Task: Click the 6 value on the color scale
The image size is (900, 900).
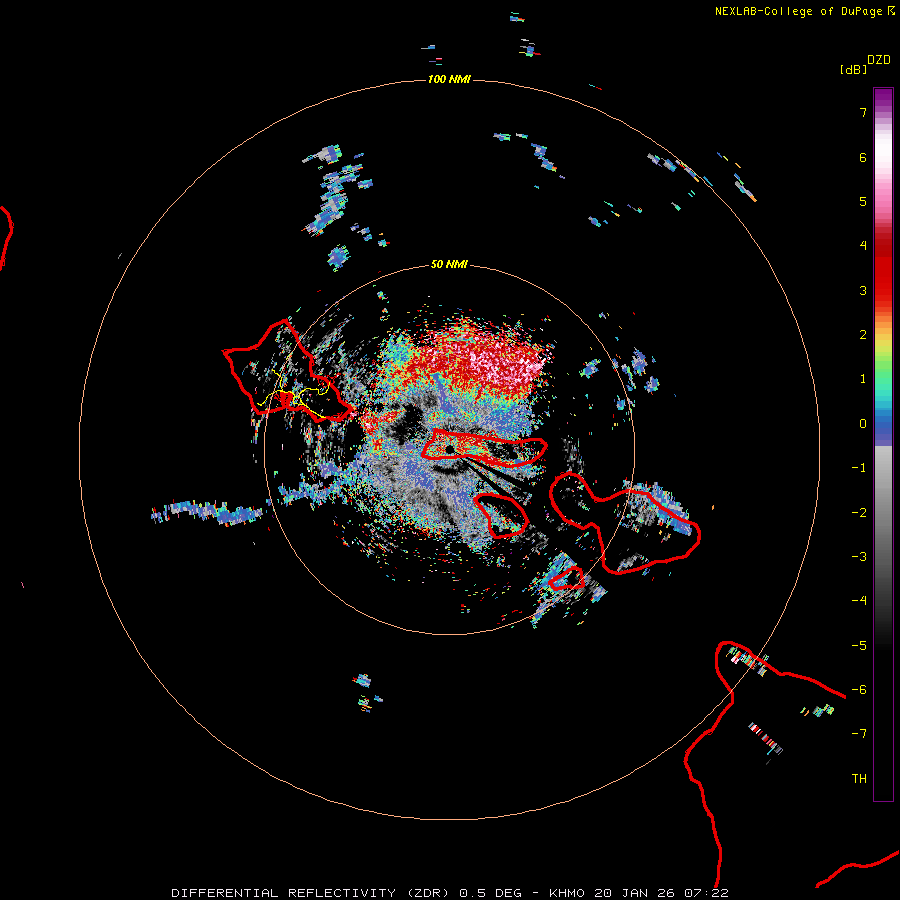Action: (863, 157)
